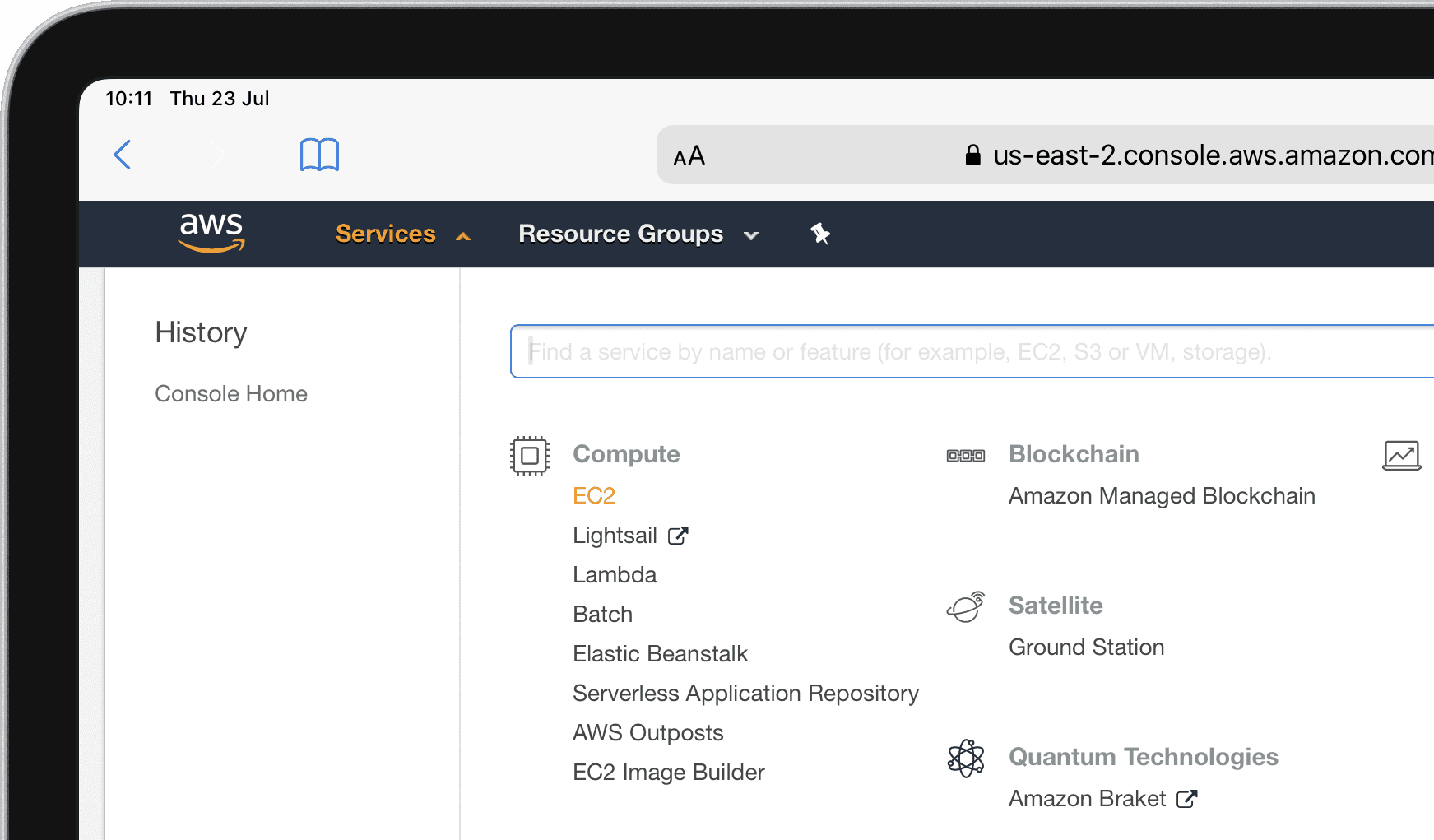Collapse the Services menu
The height and width of the screenshot is (840, 1434).
(385, 234)
